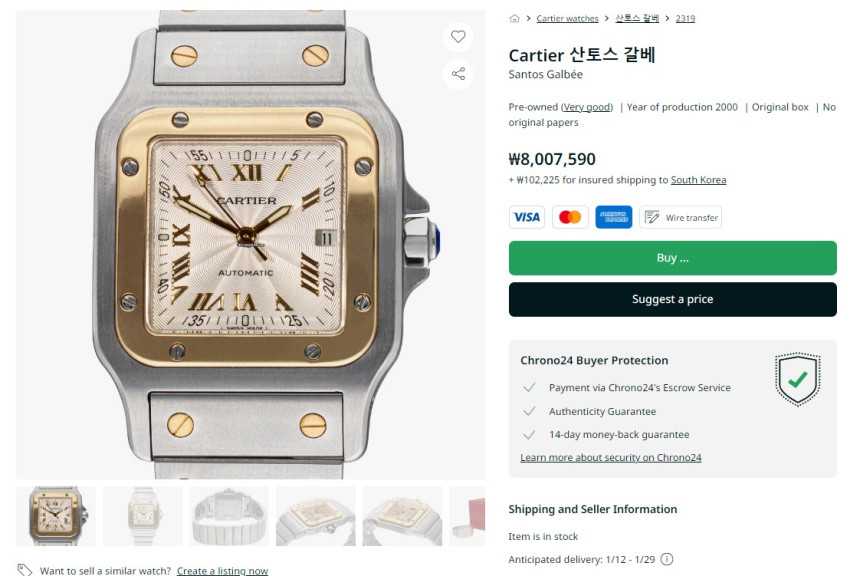
Task: Click the Buyer Protection shield badge
Action: point(797,379)
